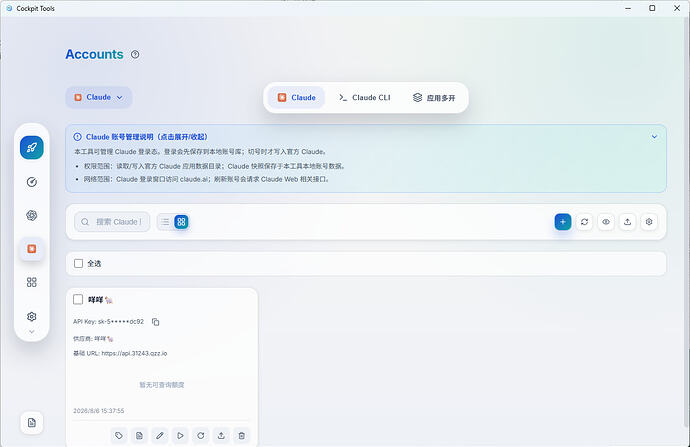
Task: Click the Accounts page heading
Action: pyautogui.click(x=95, y=54)
